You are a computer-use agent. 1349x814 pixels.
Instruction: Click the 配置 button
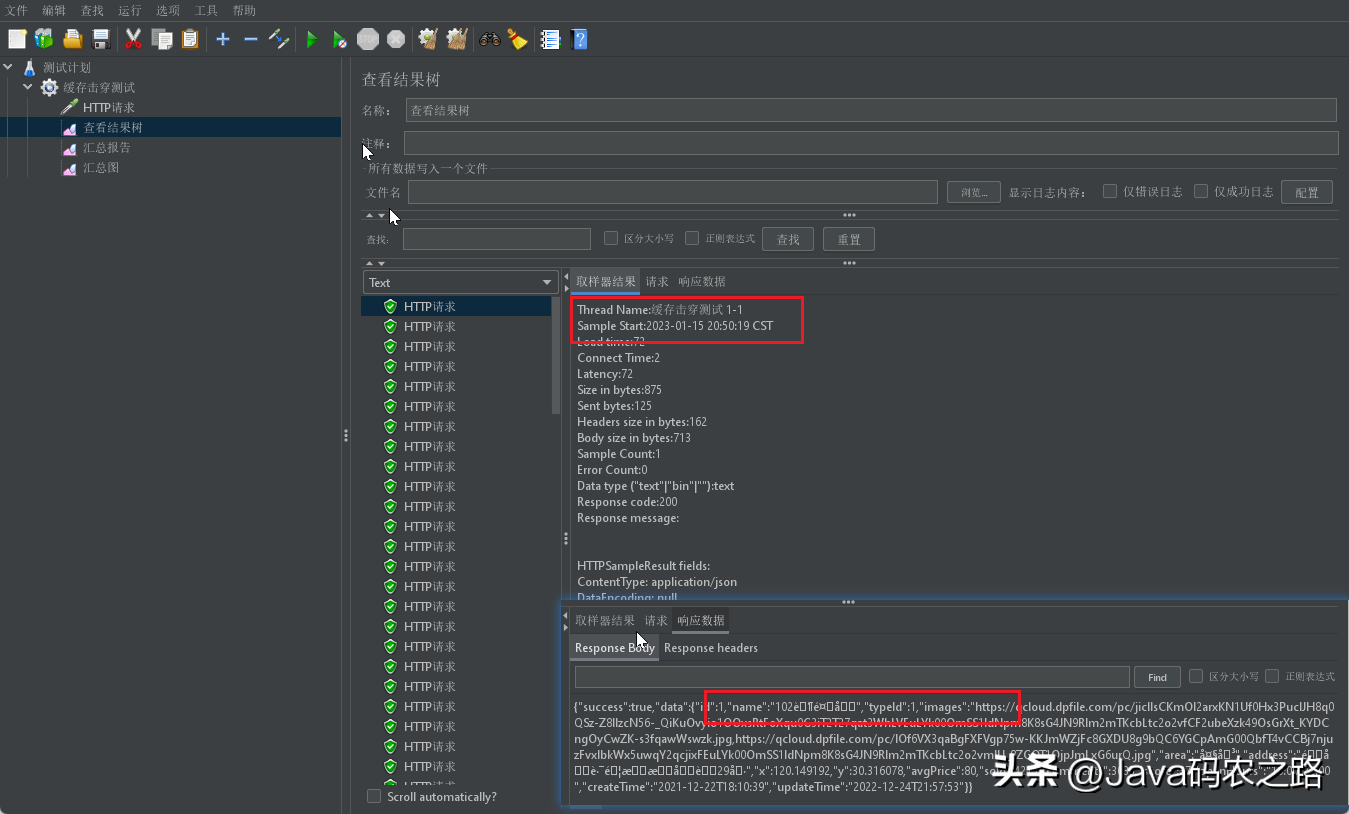[1306, 193]
